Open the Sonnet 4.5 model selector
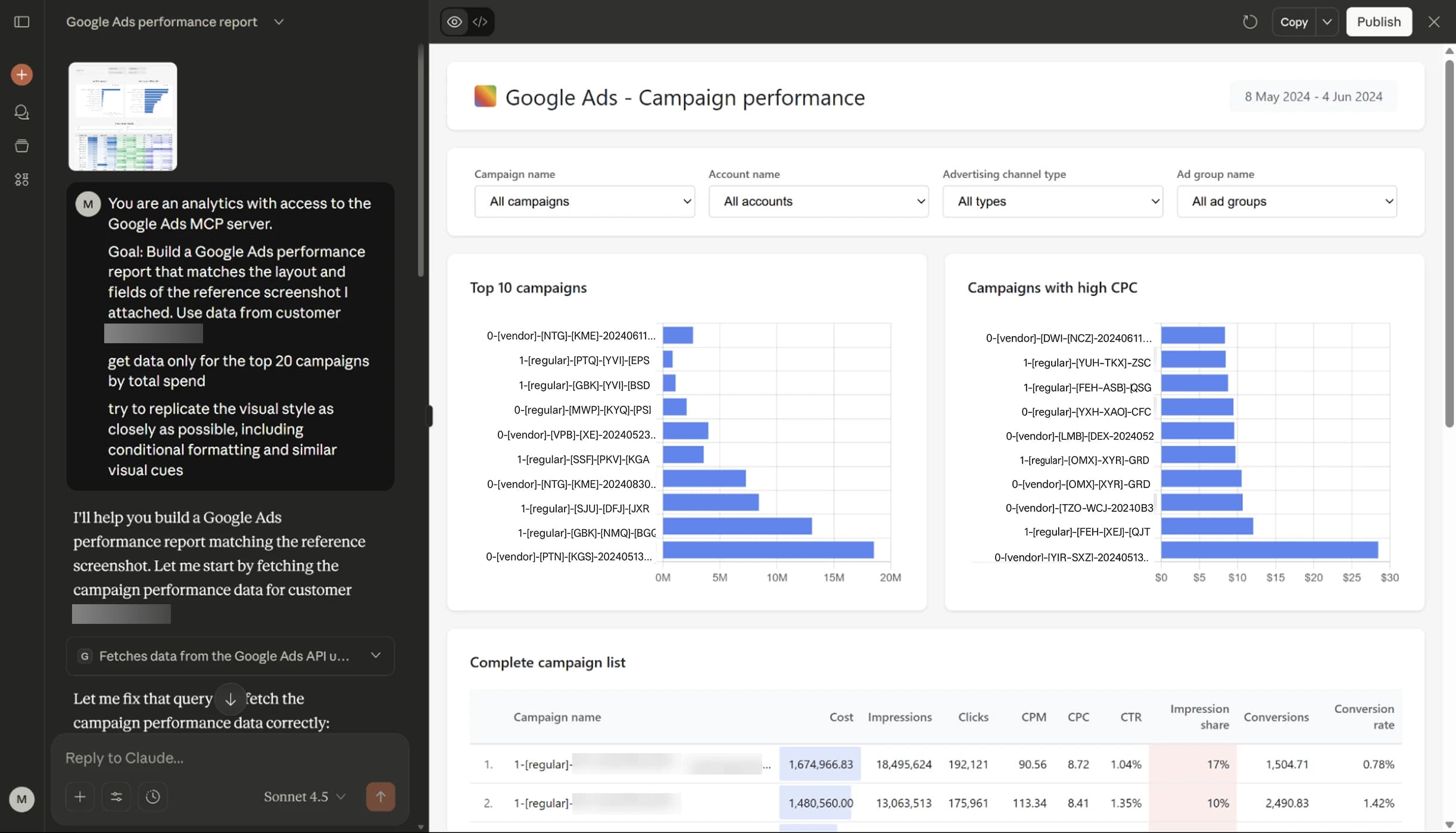 pos(303,797)
